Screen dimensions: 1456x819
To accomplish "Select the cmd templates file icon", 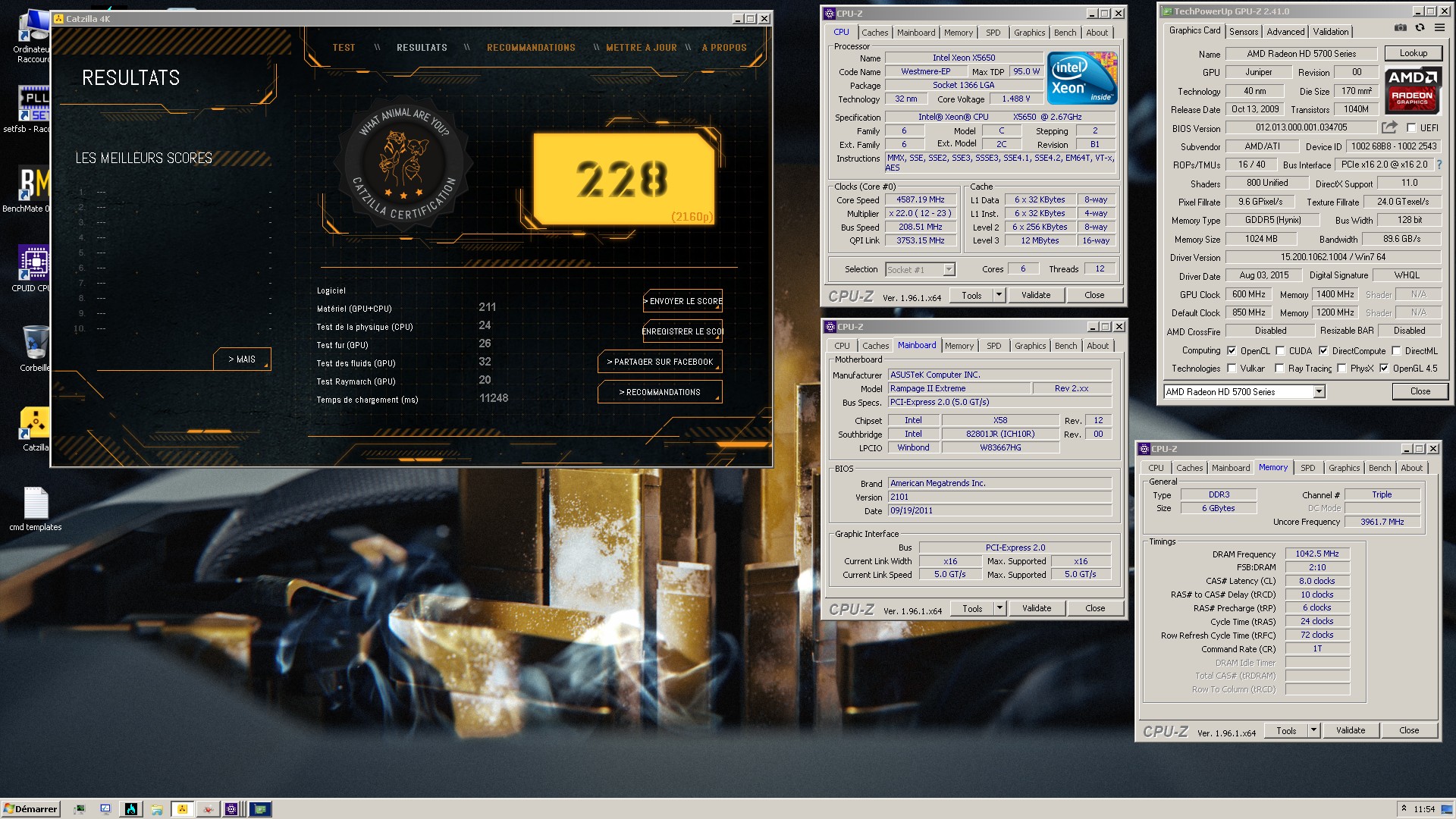I will (36, 509).
